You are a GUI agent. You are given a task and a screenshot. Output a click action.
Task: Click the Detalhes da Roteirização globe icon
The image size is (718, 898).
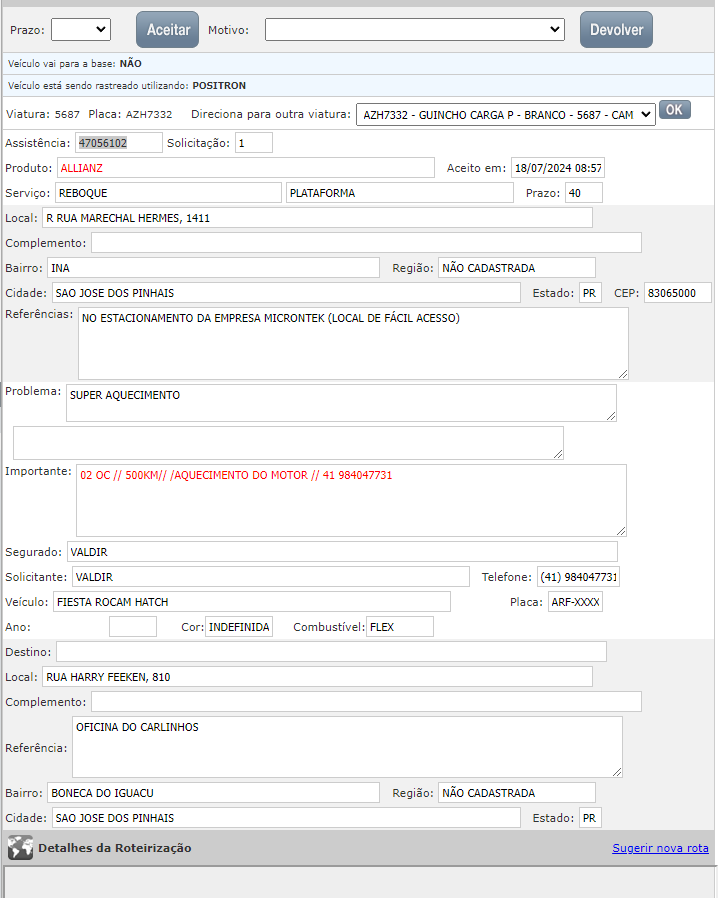pyautogui.click(x=20, y=848)
